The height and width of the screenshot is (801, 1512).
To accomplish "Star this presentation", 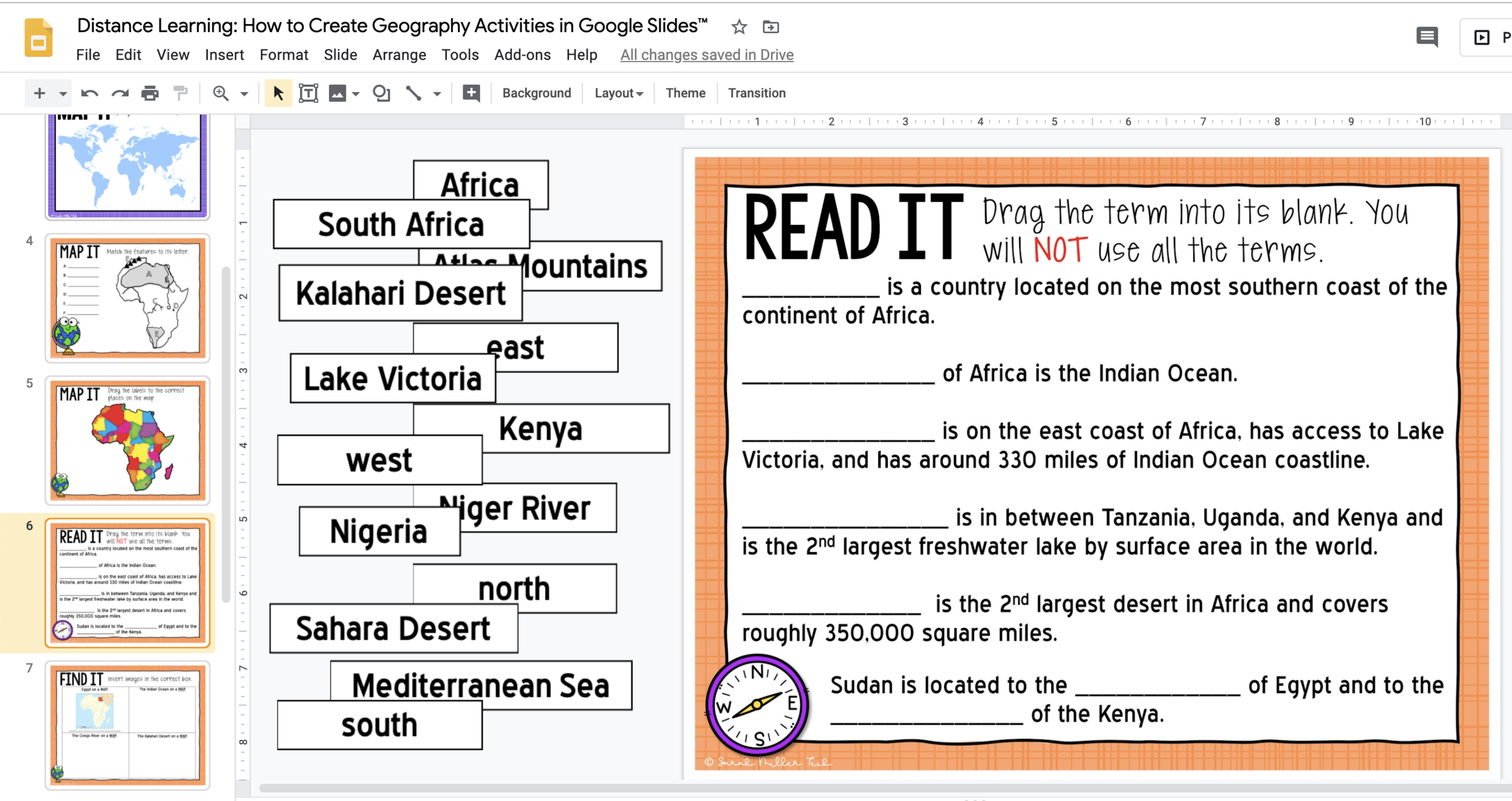I will pos(738,27).
